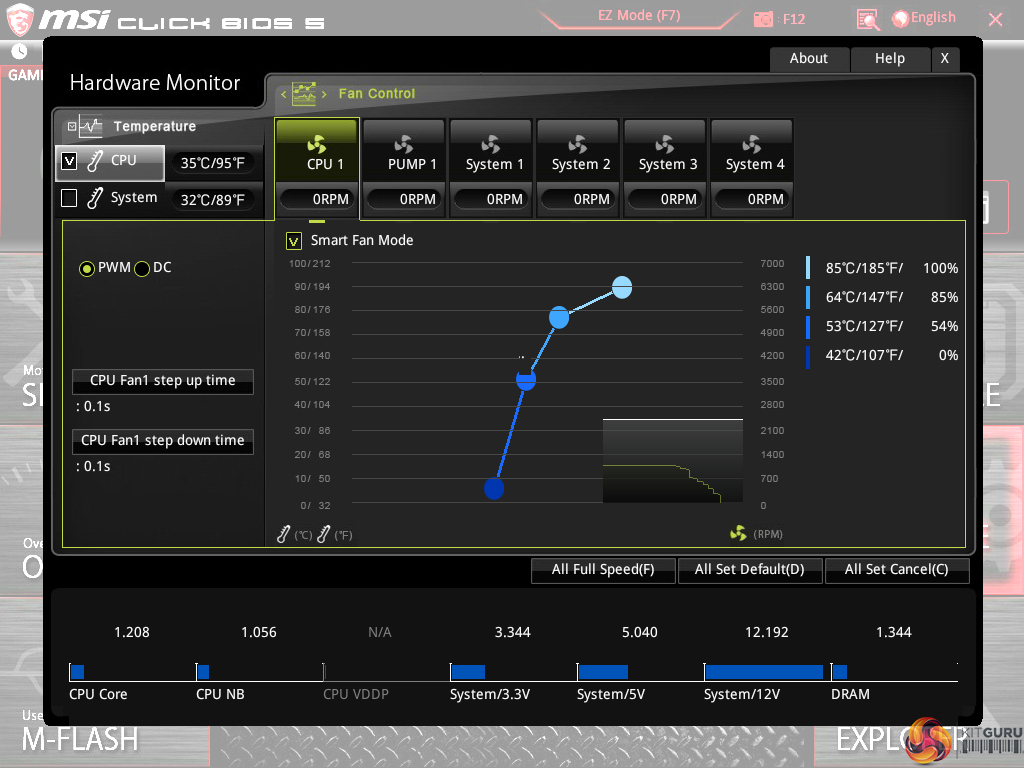The image size is (1024, 768).
Task: Click the CPU Fan1 step up time button
Action: coord(163,381)
